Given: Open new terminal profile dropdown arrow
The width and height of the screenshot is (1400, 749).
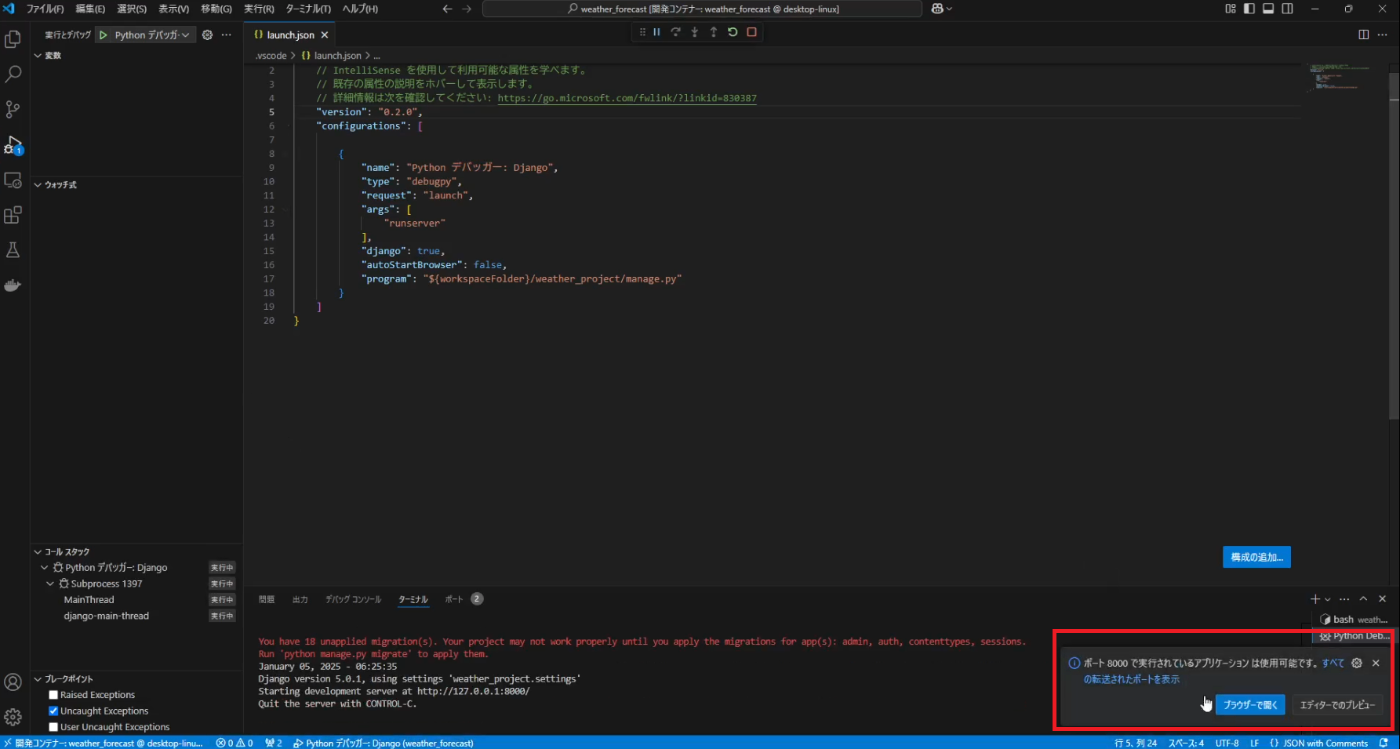Looking at the screenshot, I should pyautogui.click(x=1328, y=599).
